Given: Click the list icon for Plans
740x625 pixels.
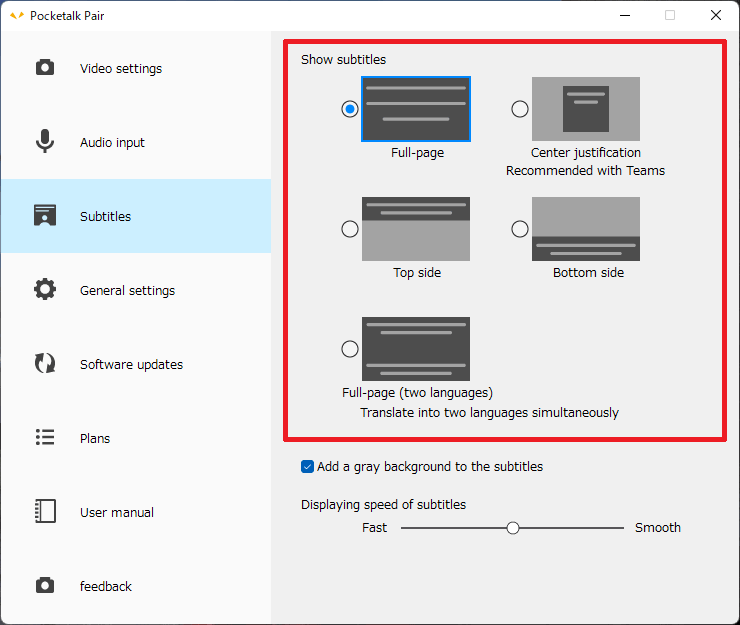Looking at the screenshot, I should click(x=45, y=438).
